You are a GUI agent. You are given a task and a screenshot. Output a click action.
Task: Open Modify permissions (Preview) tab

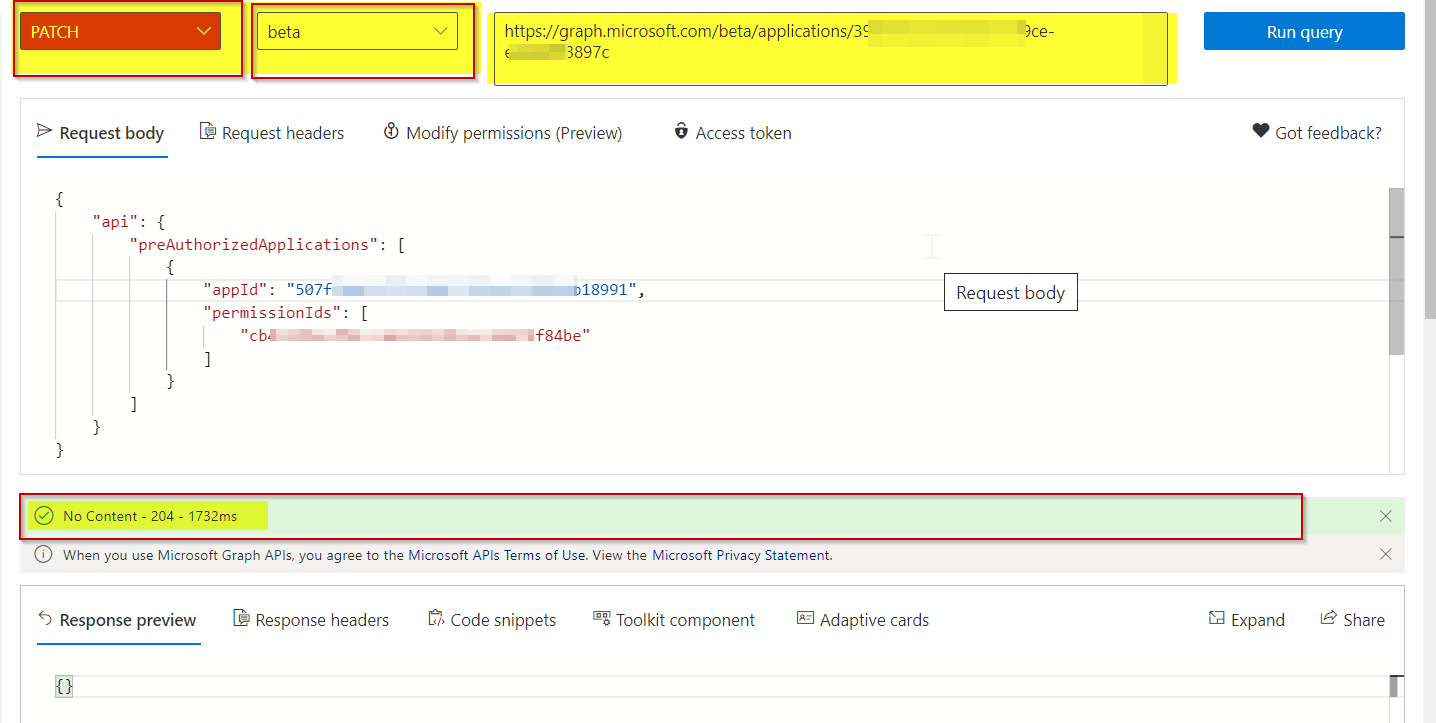[x=503, y=133]
